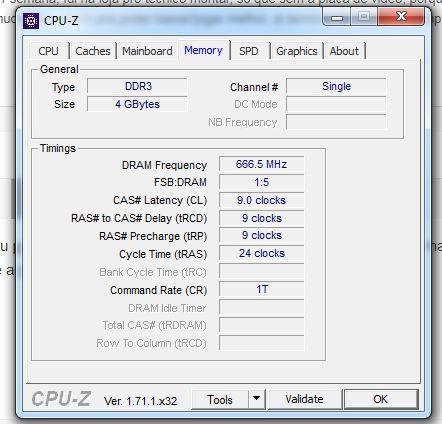Image resolution: width=442 pixels, height=424 pixels.
Task: Click the CPU-Z title bar app icon
Action: click(x=31, y=21)
